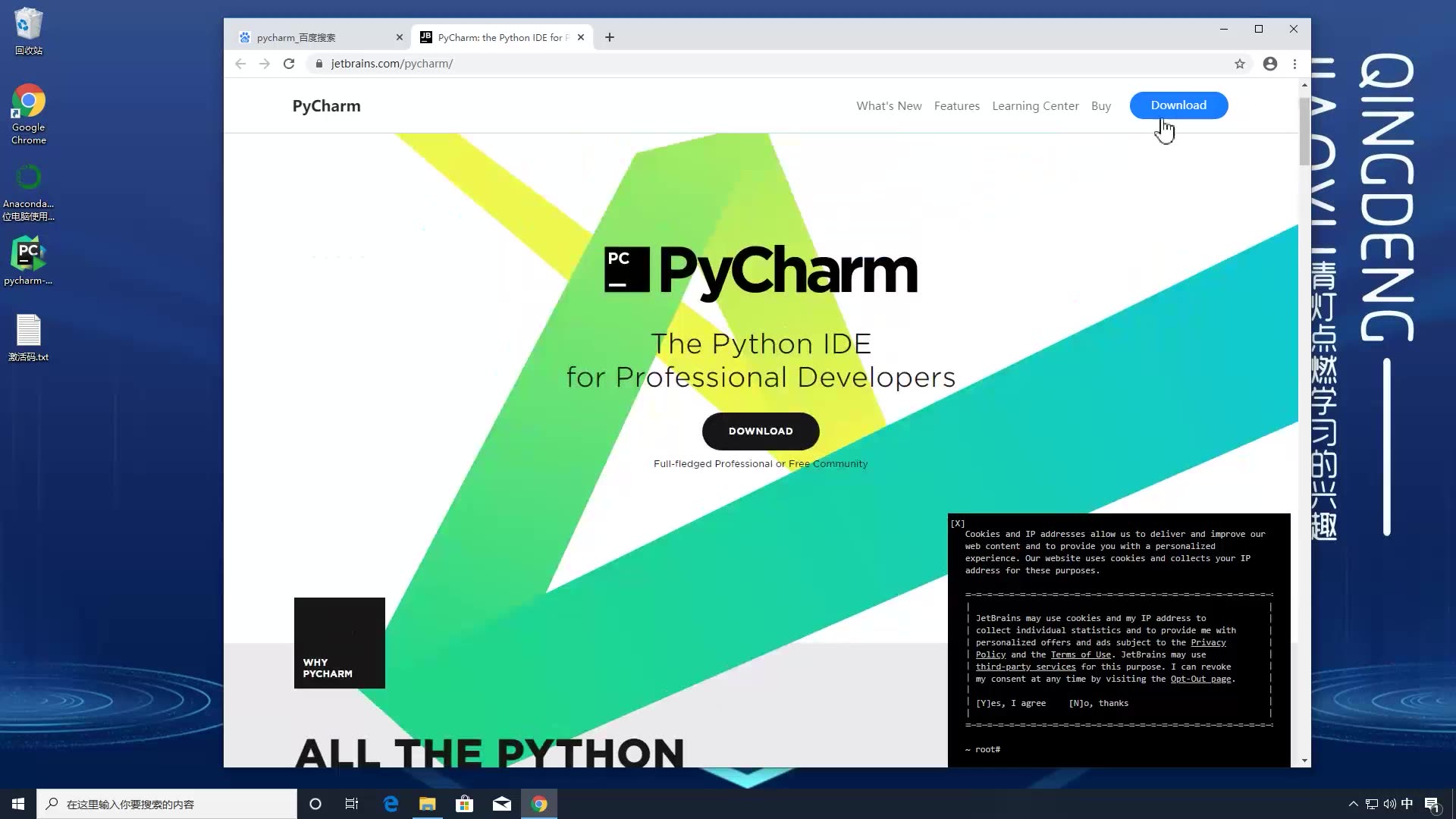Click Chrome icon in taskbar
1456x819 pixels.
[x=539, y=804]
